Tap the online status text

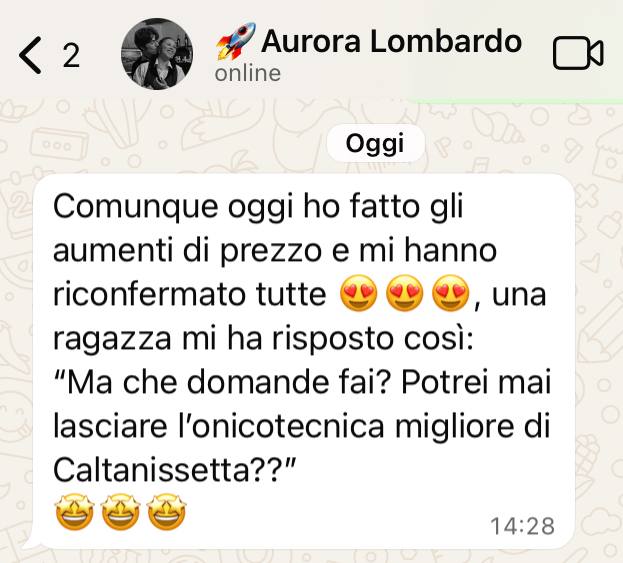click(248, 74)
